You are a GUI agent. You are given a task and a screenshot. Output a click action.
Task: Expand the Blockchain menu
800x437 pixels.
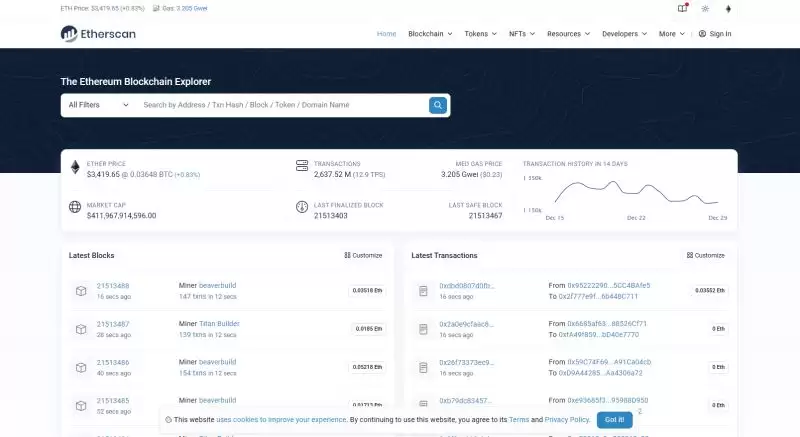[430, 34]
